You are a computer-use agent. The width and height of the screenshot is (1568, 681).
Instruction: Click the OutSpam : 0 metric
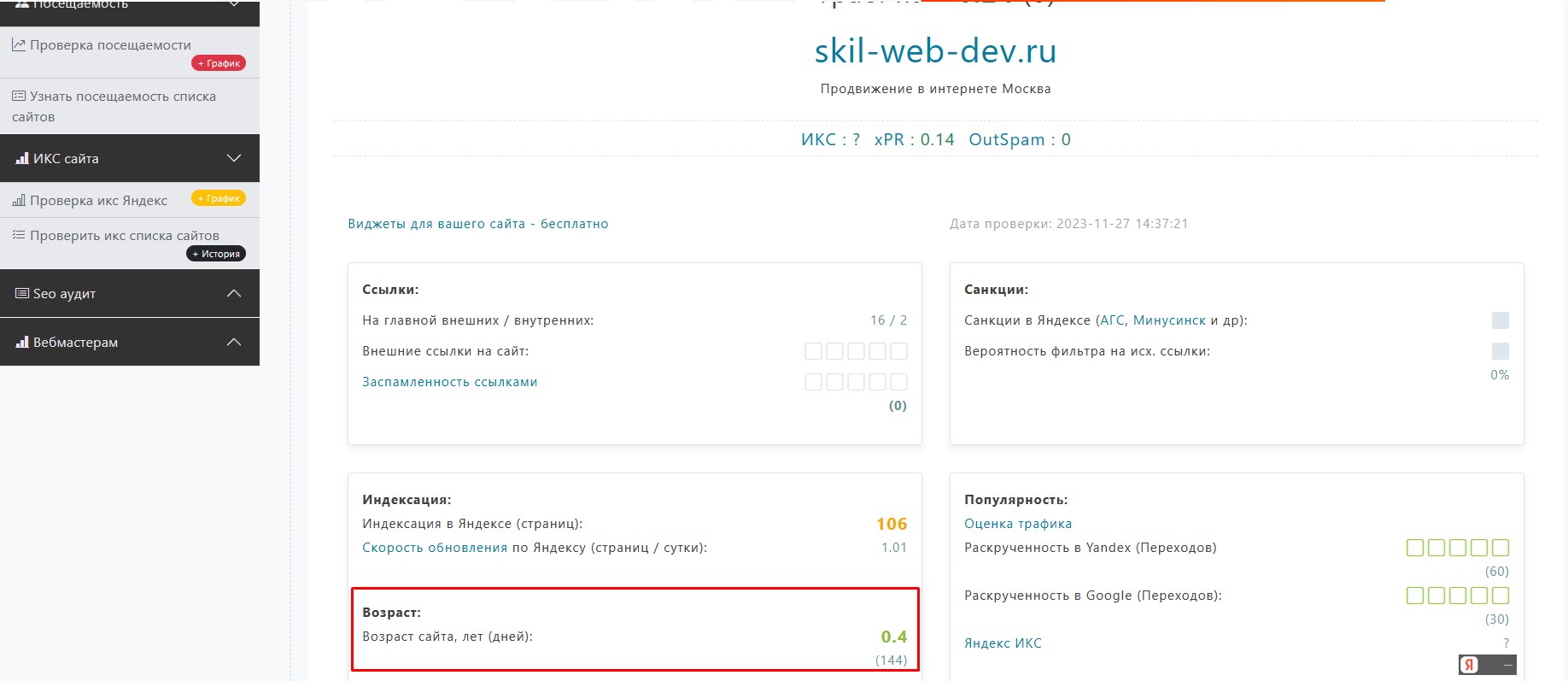click(x=1020, y=139)
